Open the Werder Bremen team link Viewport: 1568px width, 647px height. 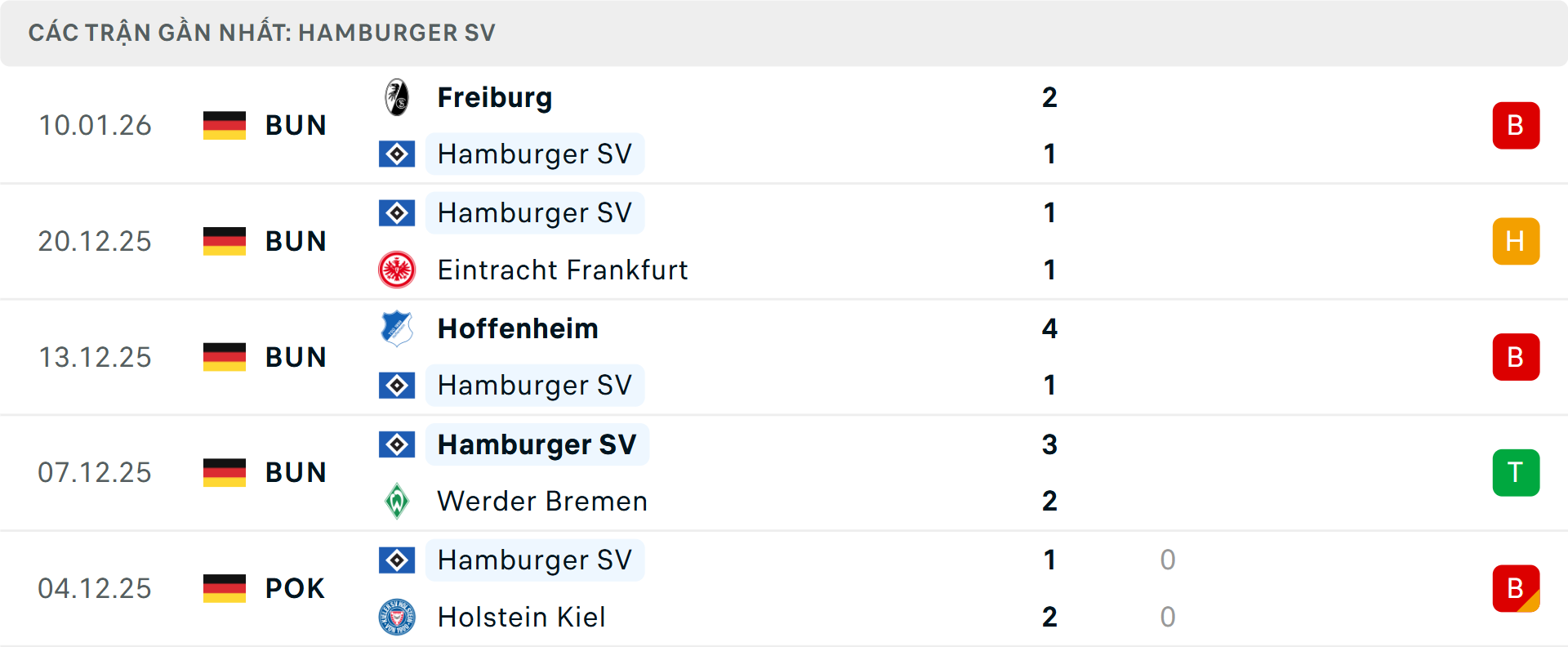coord(542,501)
